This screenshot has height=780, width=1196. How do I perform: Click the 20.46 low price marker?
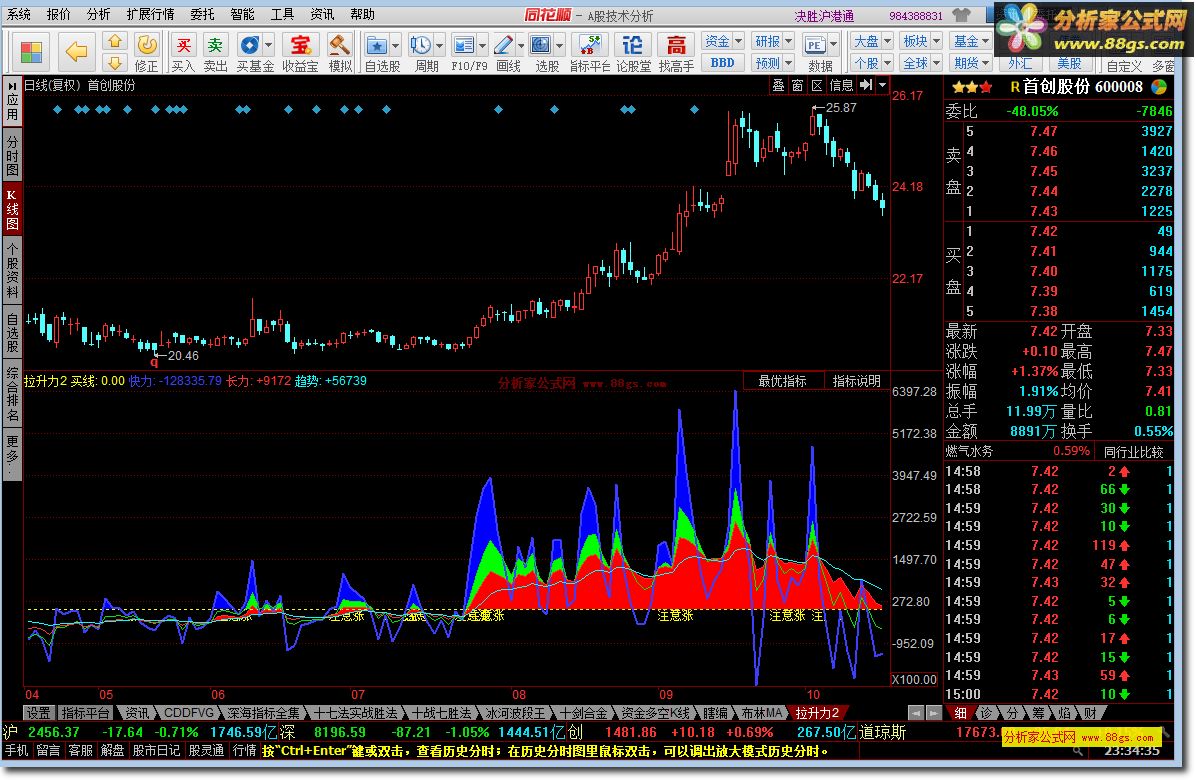click(183, 356)
